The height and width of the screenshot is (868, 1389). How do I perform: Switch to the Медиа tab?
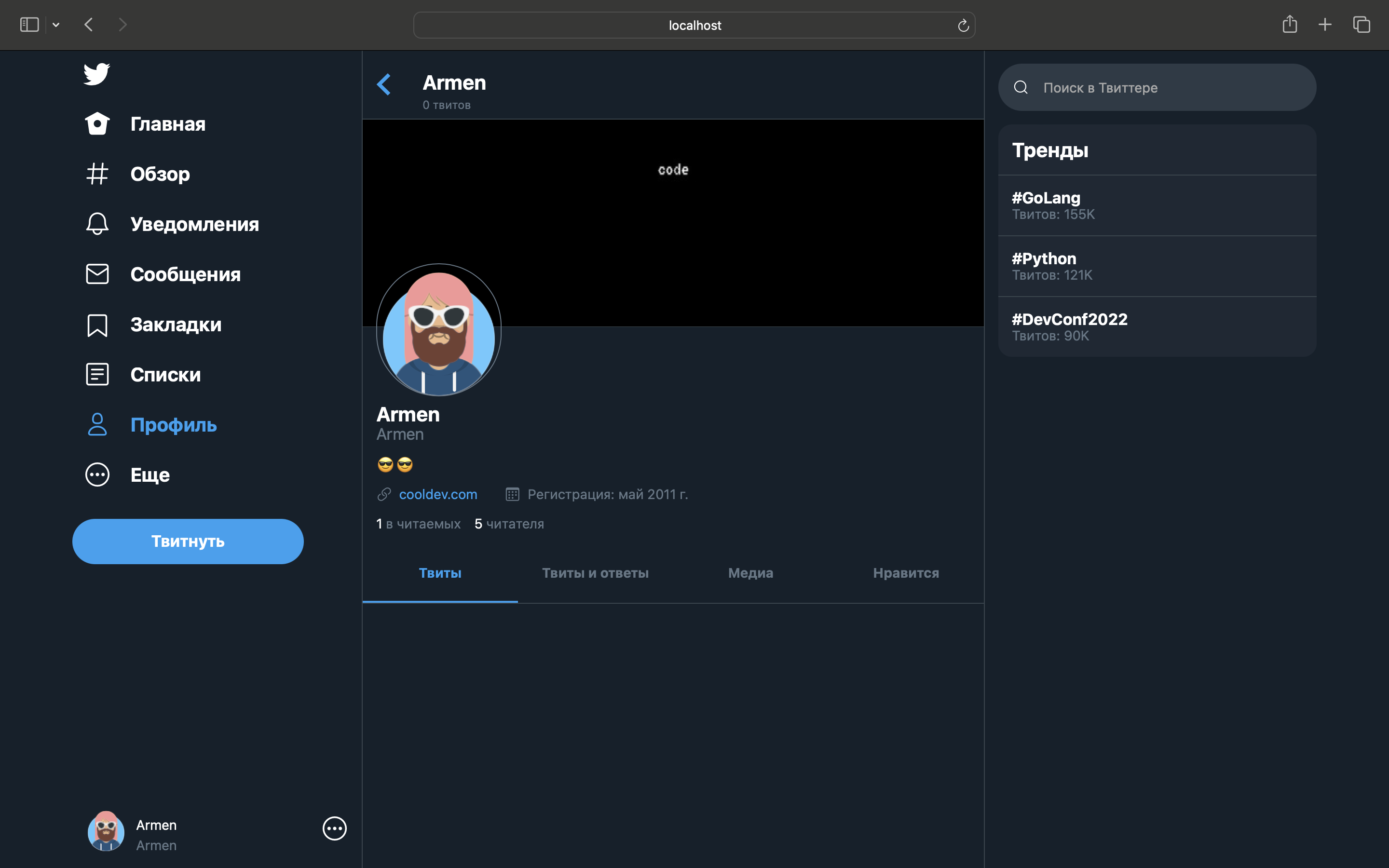(x=750, y=573)
